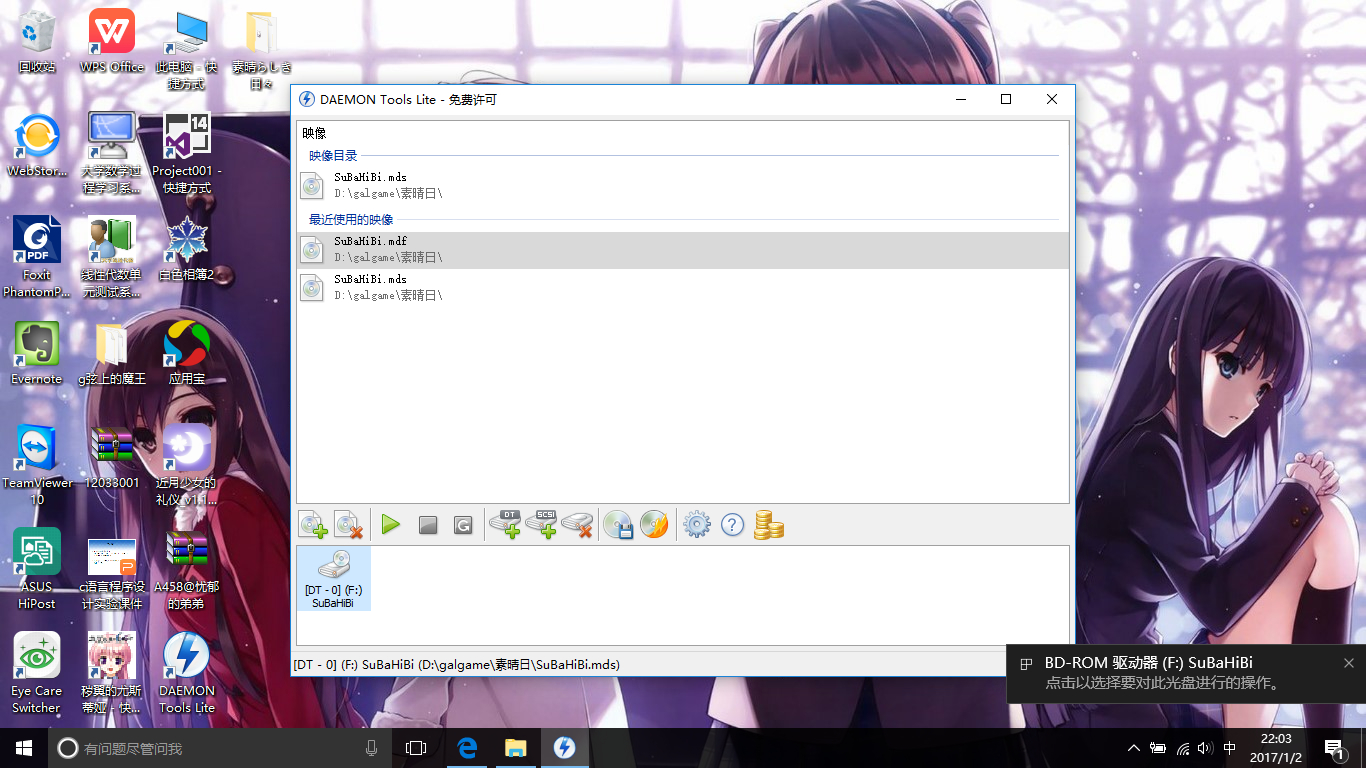Click the Reload/refresh mount toolbar icon
Screen dimensions: 1366x768
tap(463, 525)
